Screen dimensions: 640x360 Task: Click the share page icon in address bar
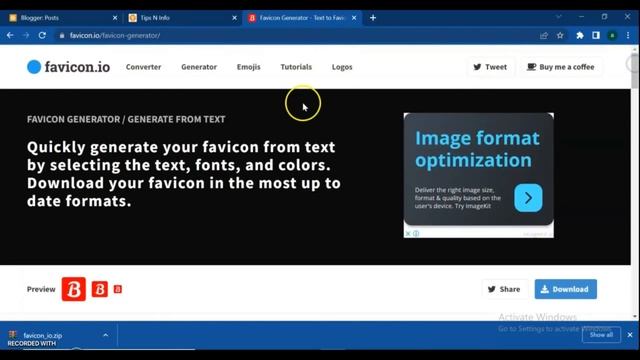[544, 36]
